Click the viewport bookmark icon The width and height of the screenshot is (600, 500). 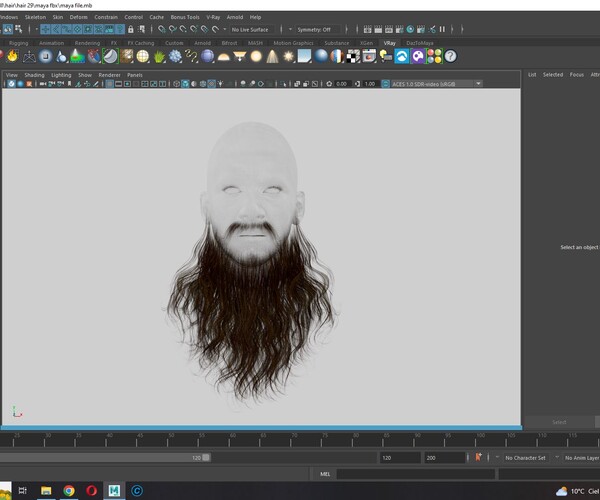(69, 84)
